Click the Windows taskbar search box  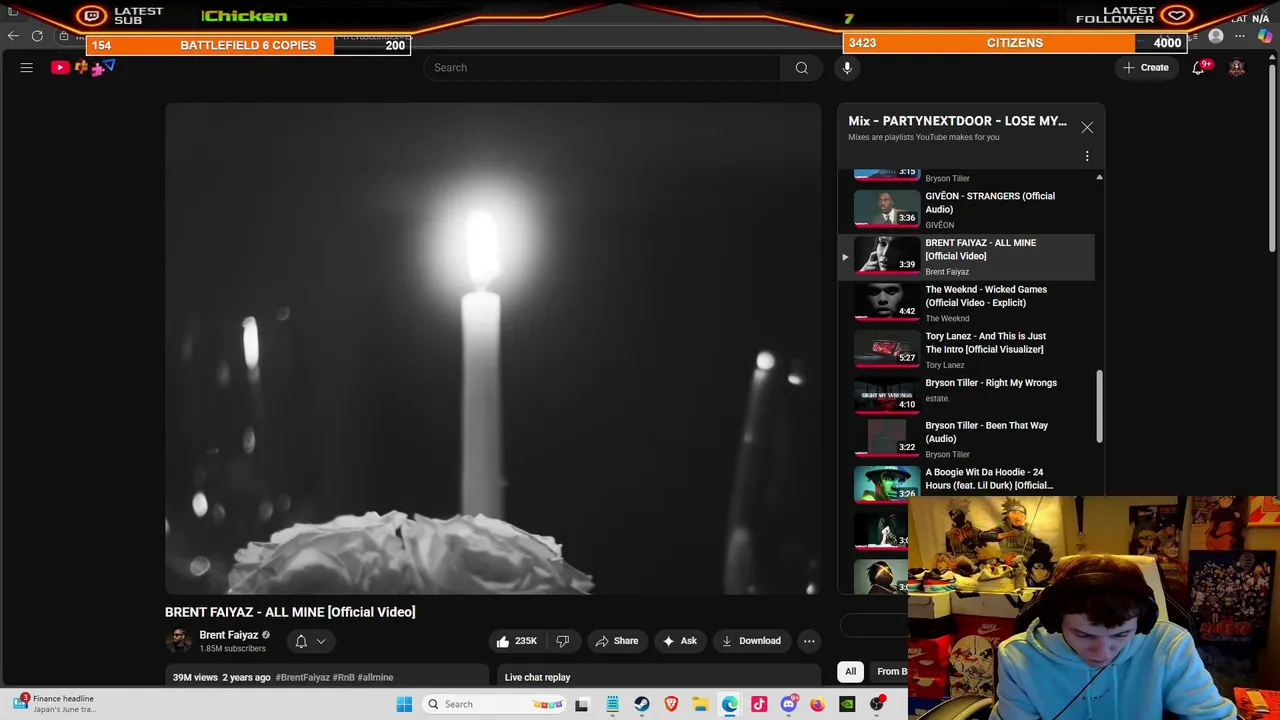coord(493,704)
